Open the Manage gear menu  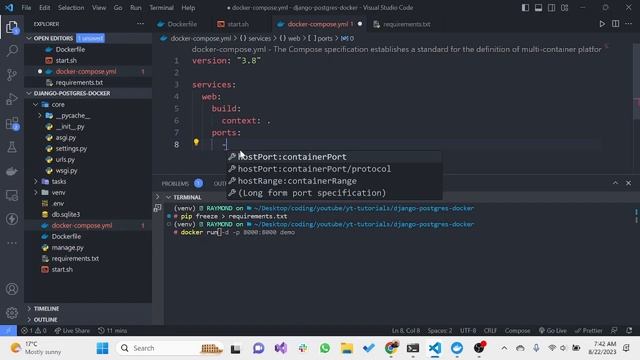click(x=12, y=313)
